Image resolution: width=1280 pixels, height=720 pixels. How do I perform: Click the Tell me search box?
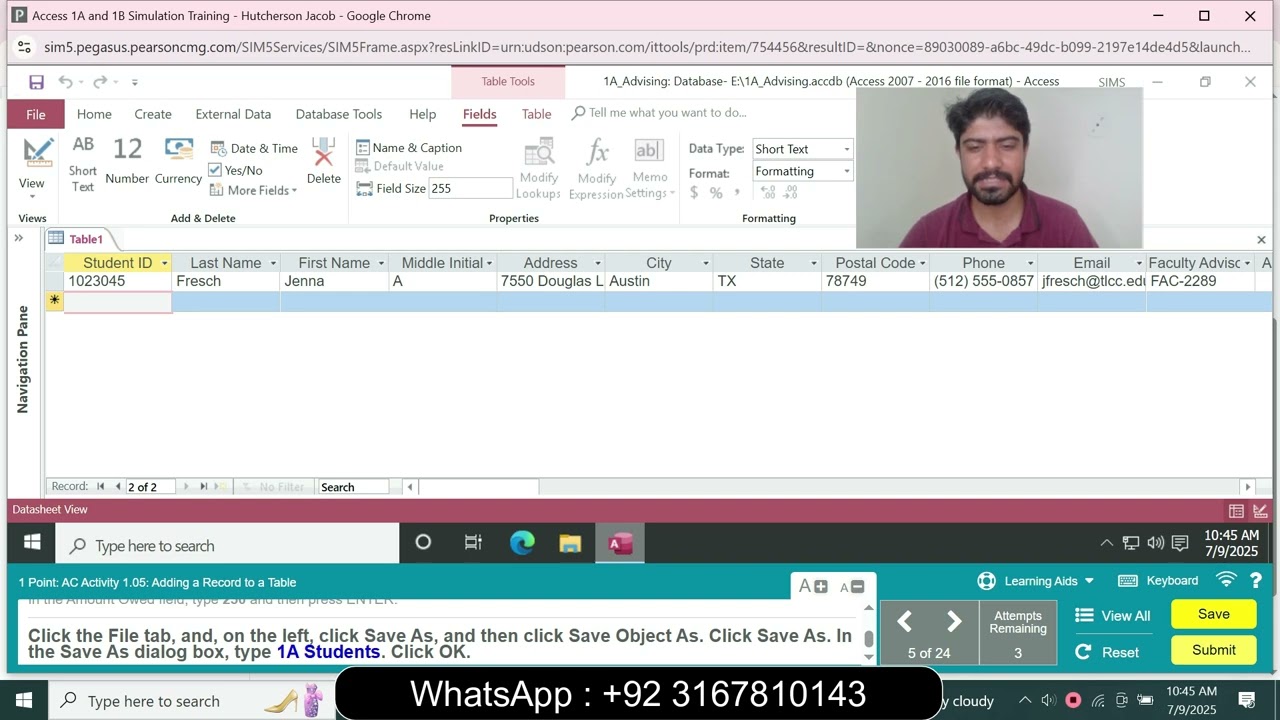(x=667, y=113)
